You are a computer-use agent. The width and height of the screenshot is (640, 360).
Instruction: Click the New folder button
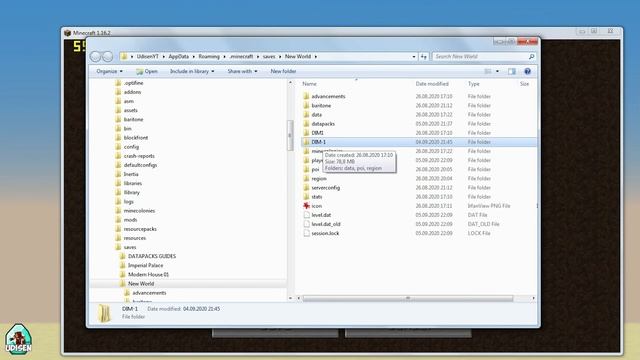pos(283,71)
